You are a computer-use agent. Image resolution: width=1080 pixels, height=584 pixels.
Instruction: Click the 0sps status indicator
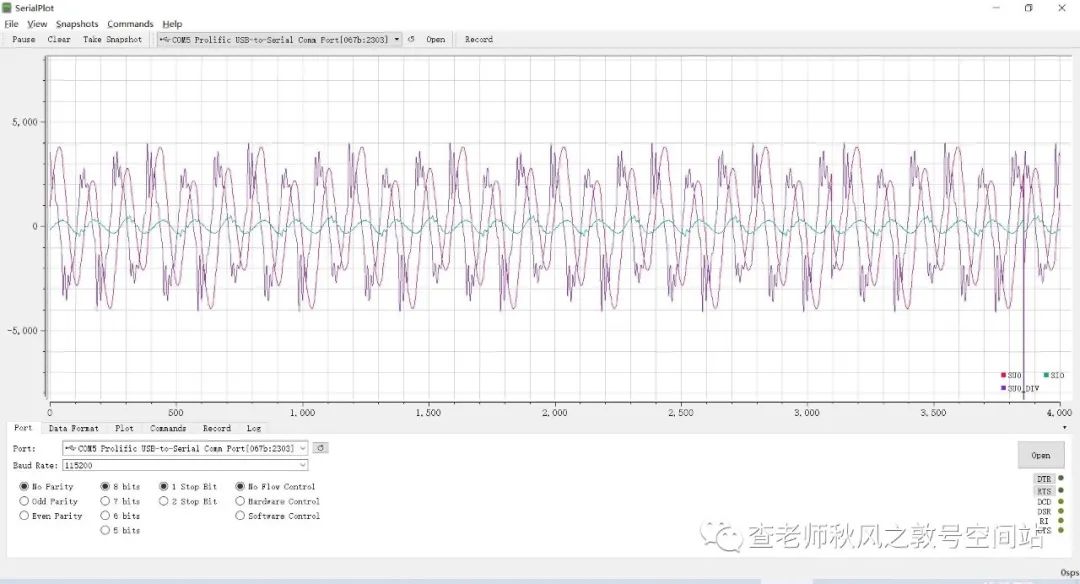pos(1068,573)
